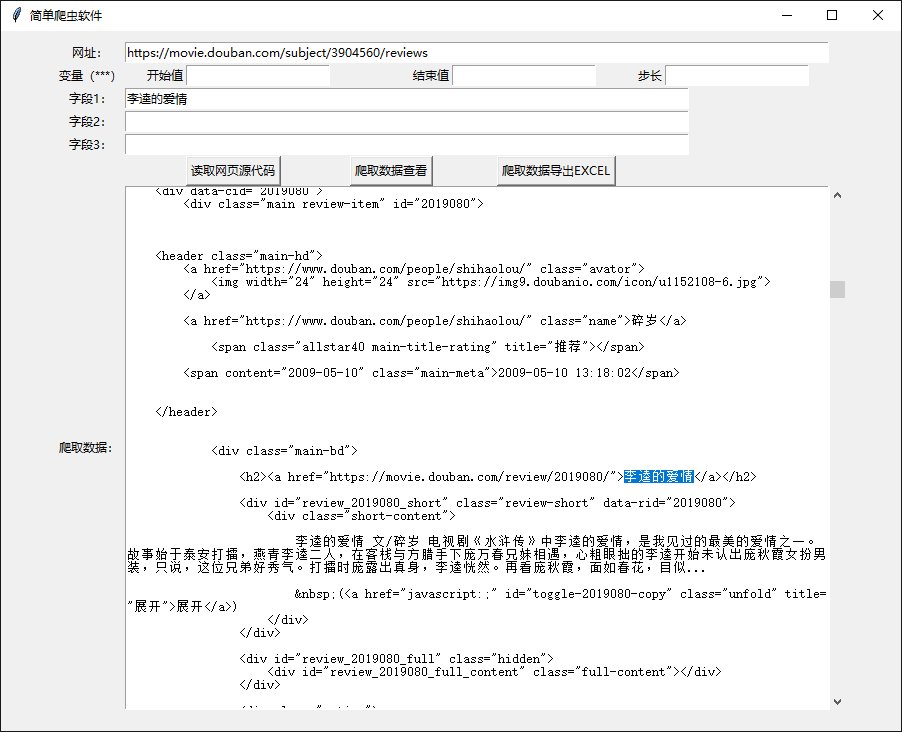The width and height of the screenshot is (902, 732).
Task: Click the vertical scrollbar thumb
Action: click(x=837, y=289)
